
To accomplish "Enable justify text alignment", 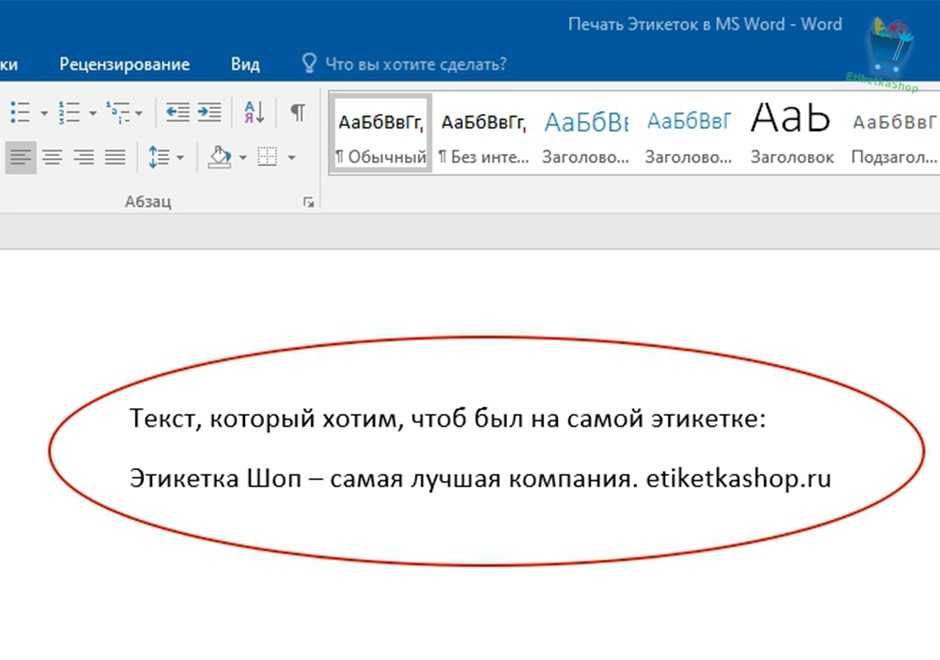I will click(115, 157).
